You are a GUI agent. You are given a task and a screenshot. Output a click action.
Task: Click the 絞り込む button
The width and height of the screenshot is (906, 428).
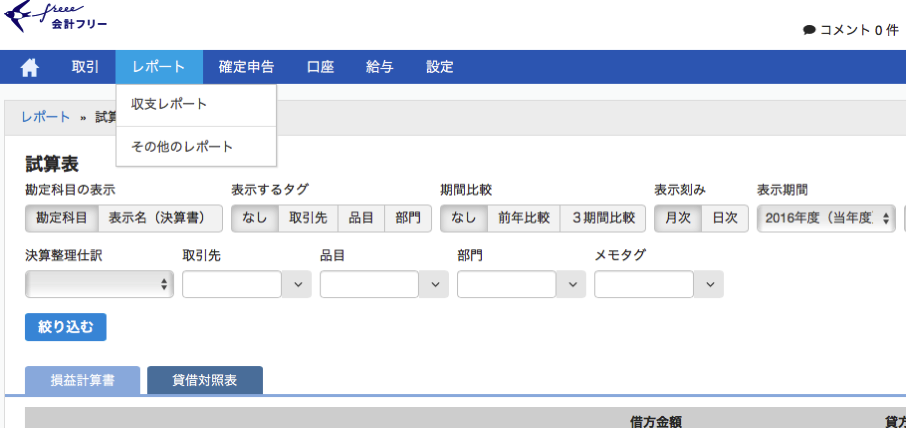tap(66, 327)
